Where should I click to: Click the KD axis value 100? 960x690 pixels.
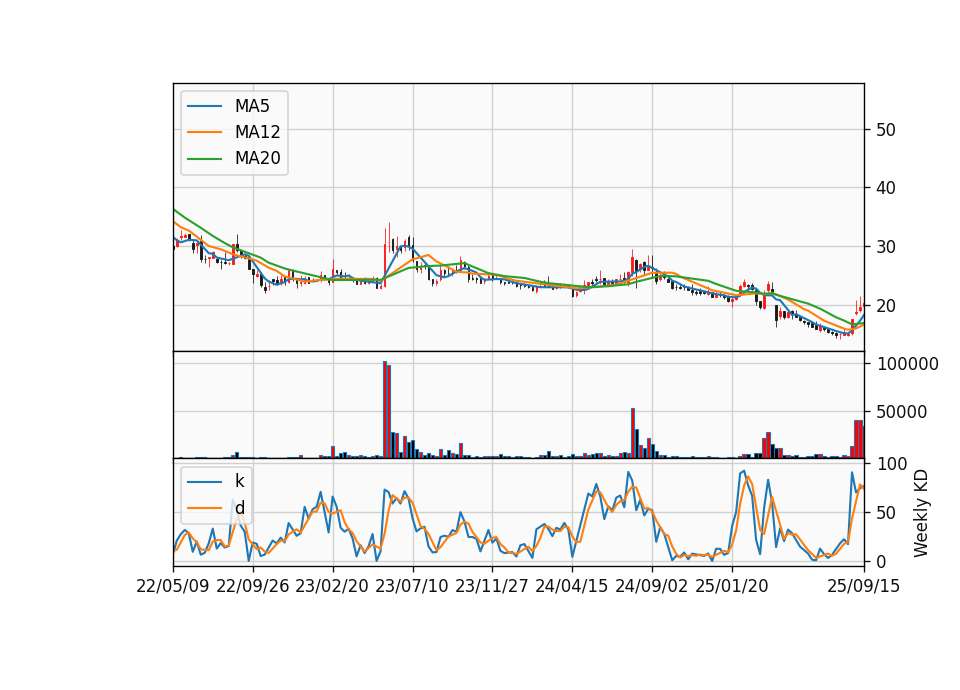point(893,464)
